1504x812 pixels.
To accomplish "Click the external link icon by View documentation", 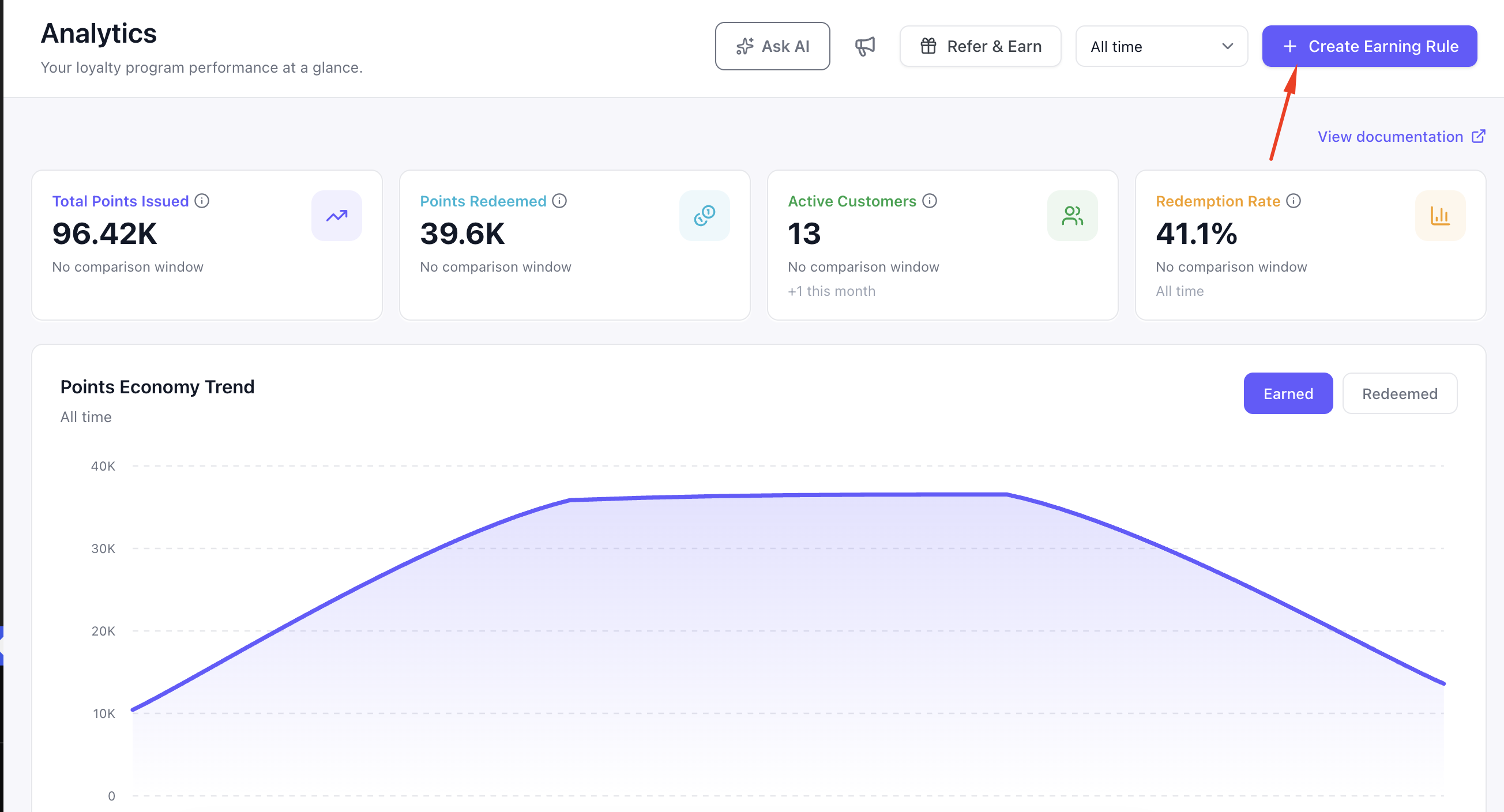I will point(1478,136).
